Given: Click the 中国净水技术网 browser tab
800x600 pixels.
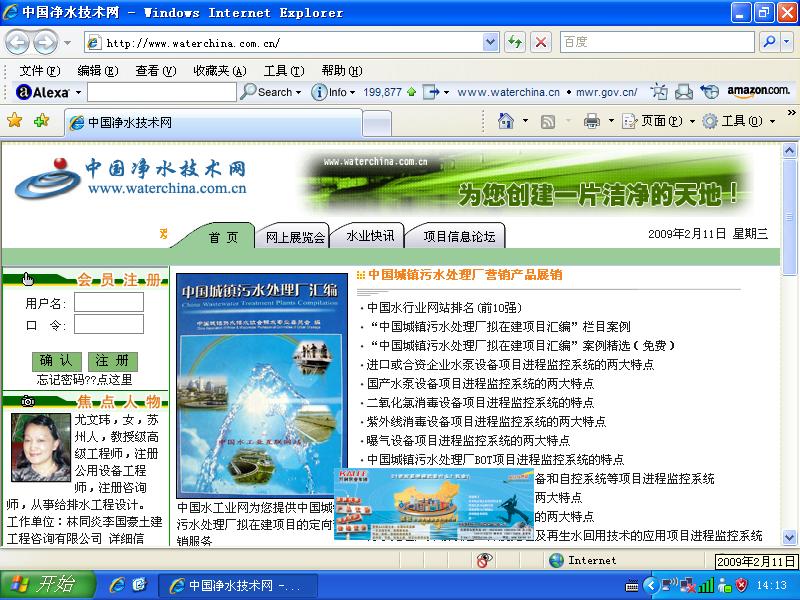Looking at the screenshot, I should (x=213, y=122).
